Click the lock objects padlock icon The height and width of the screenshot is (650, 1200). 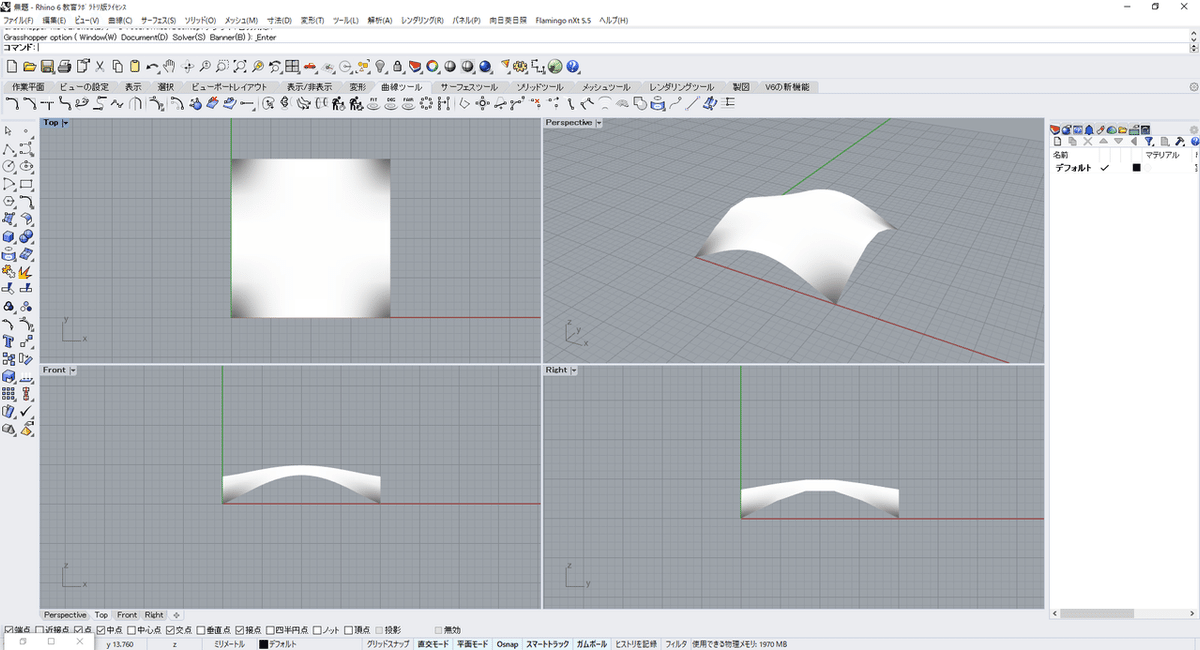pyautogui.click(x=398, y=67)
